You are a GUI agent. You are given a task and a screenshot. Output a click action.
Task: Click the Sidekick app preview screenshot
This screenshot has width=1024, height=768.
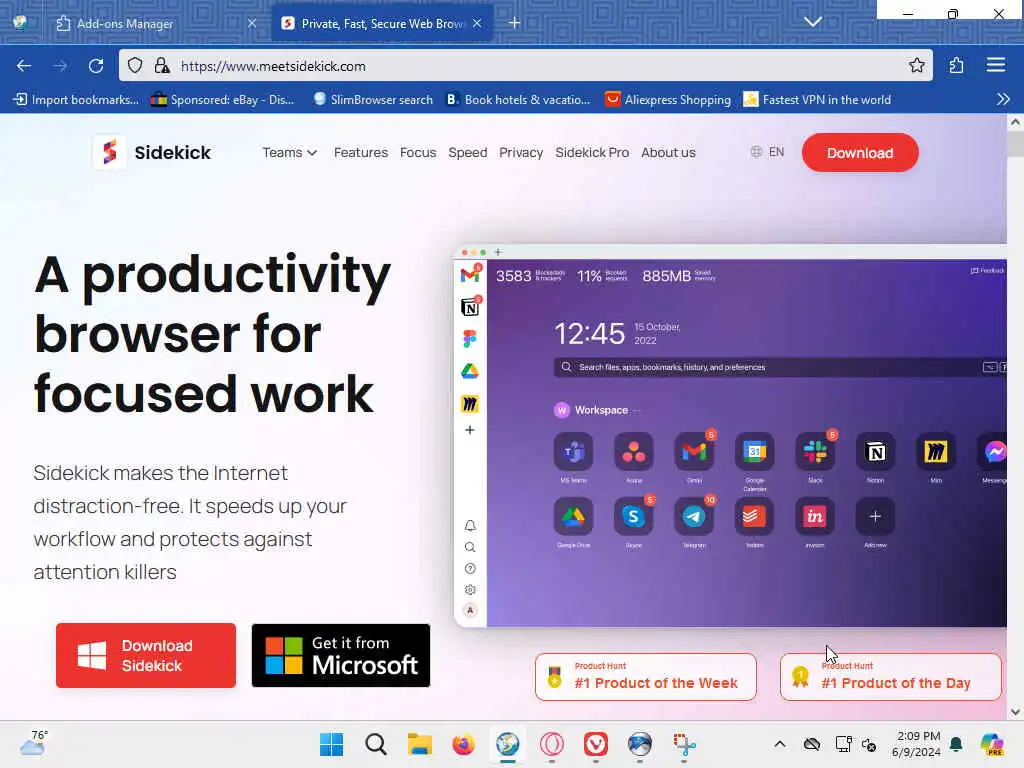pyautogui.click(x=730, y=436)
